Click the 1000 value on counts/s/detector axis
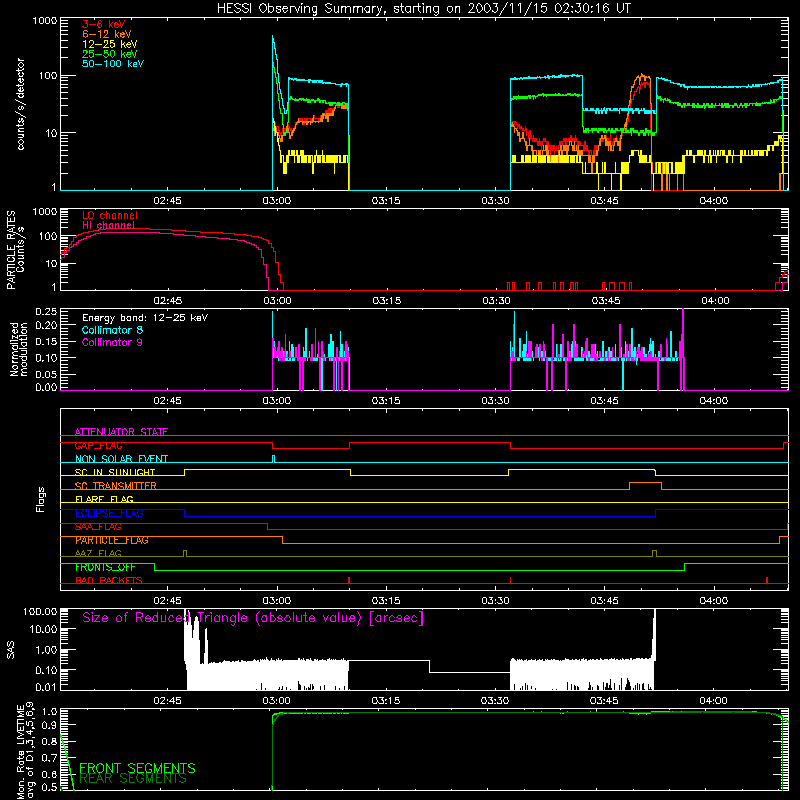The image size is (800, 800). coord(45,21)
